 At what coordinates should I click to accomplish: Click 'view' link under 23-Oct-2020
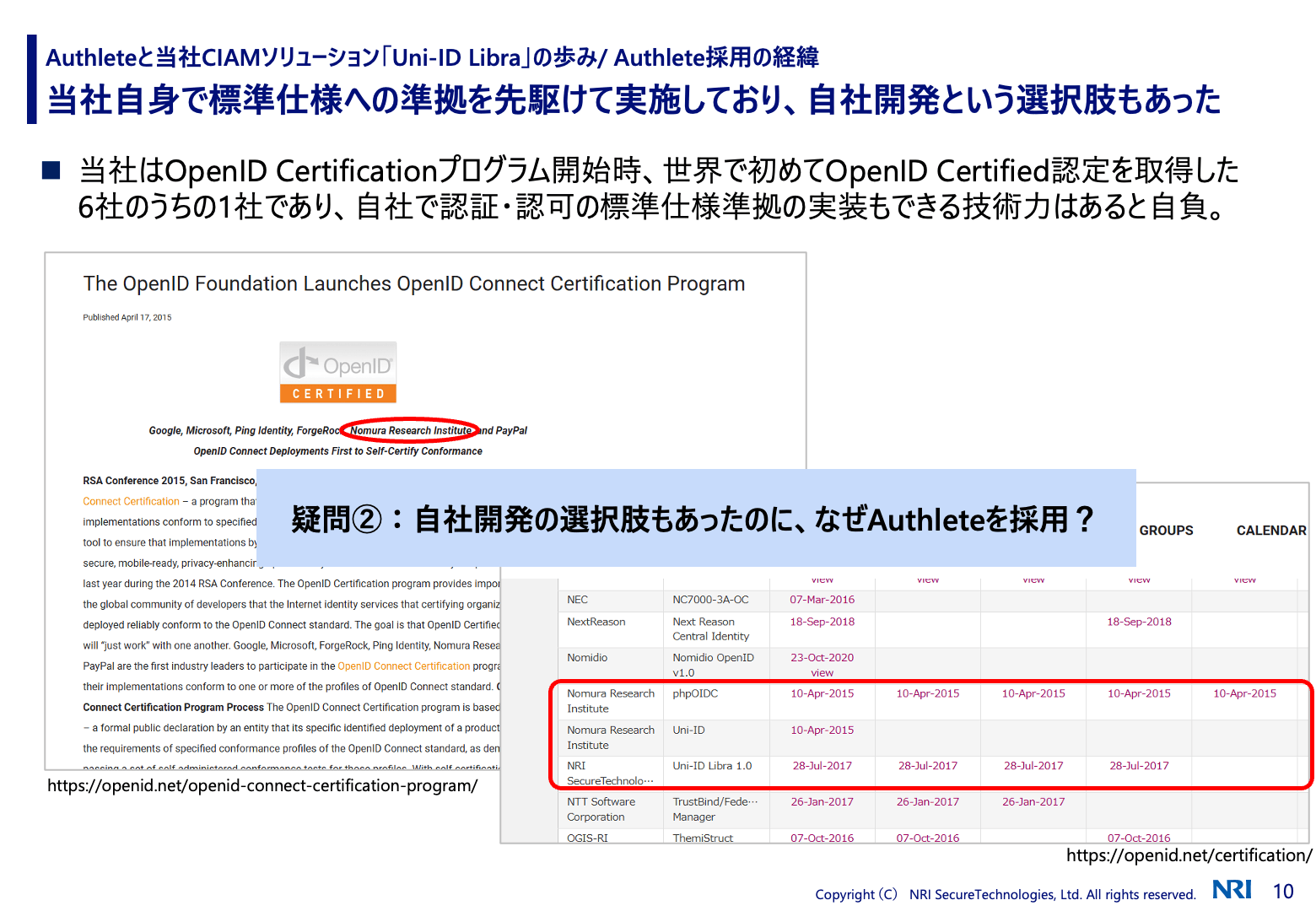822,673
